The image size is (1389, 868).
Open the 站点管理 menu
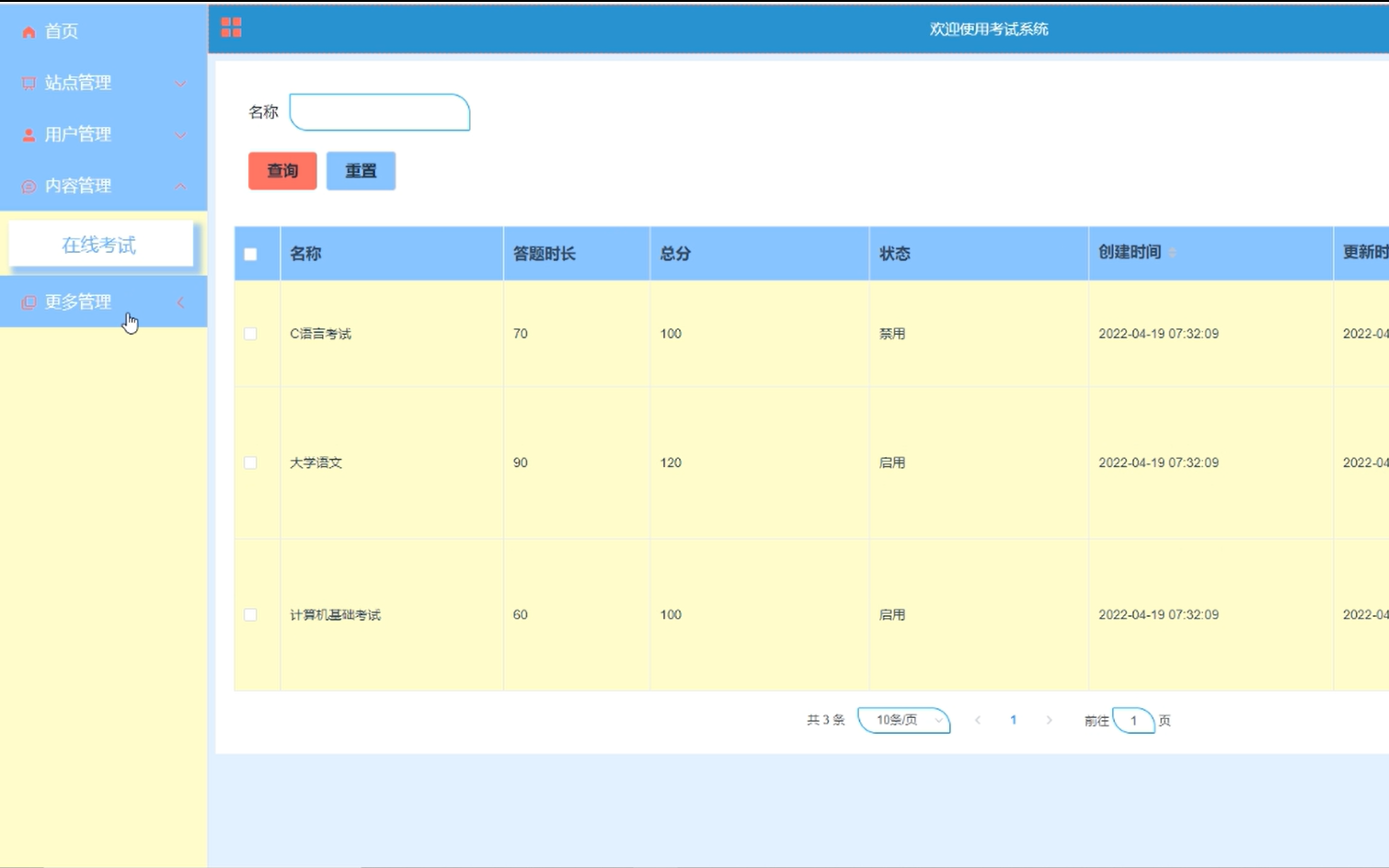(103, 83)
